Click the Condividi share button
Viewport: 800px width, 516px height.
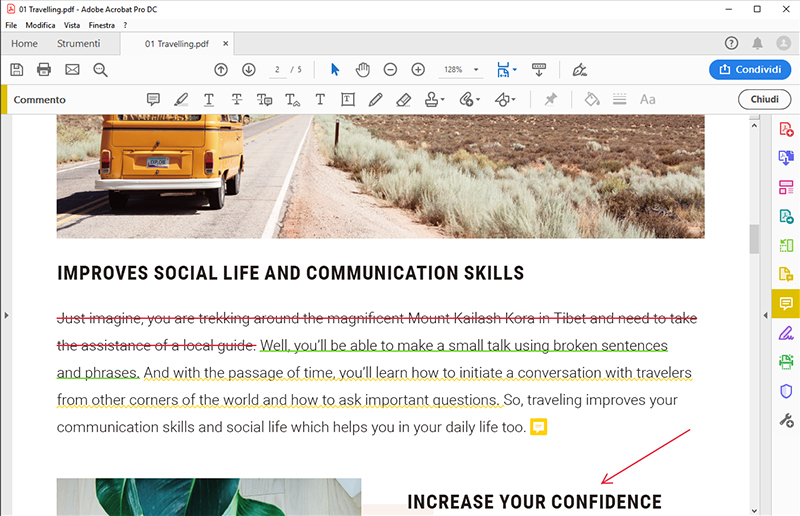click(749, 69)
